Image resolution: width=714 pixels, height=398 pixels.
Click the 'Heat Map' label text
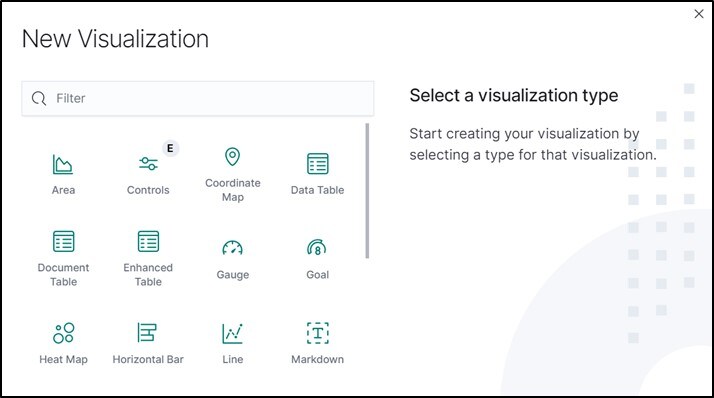63,359
